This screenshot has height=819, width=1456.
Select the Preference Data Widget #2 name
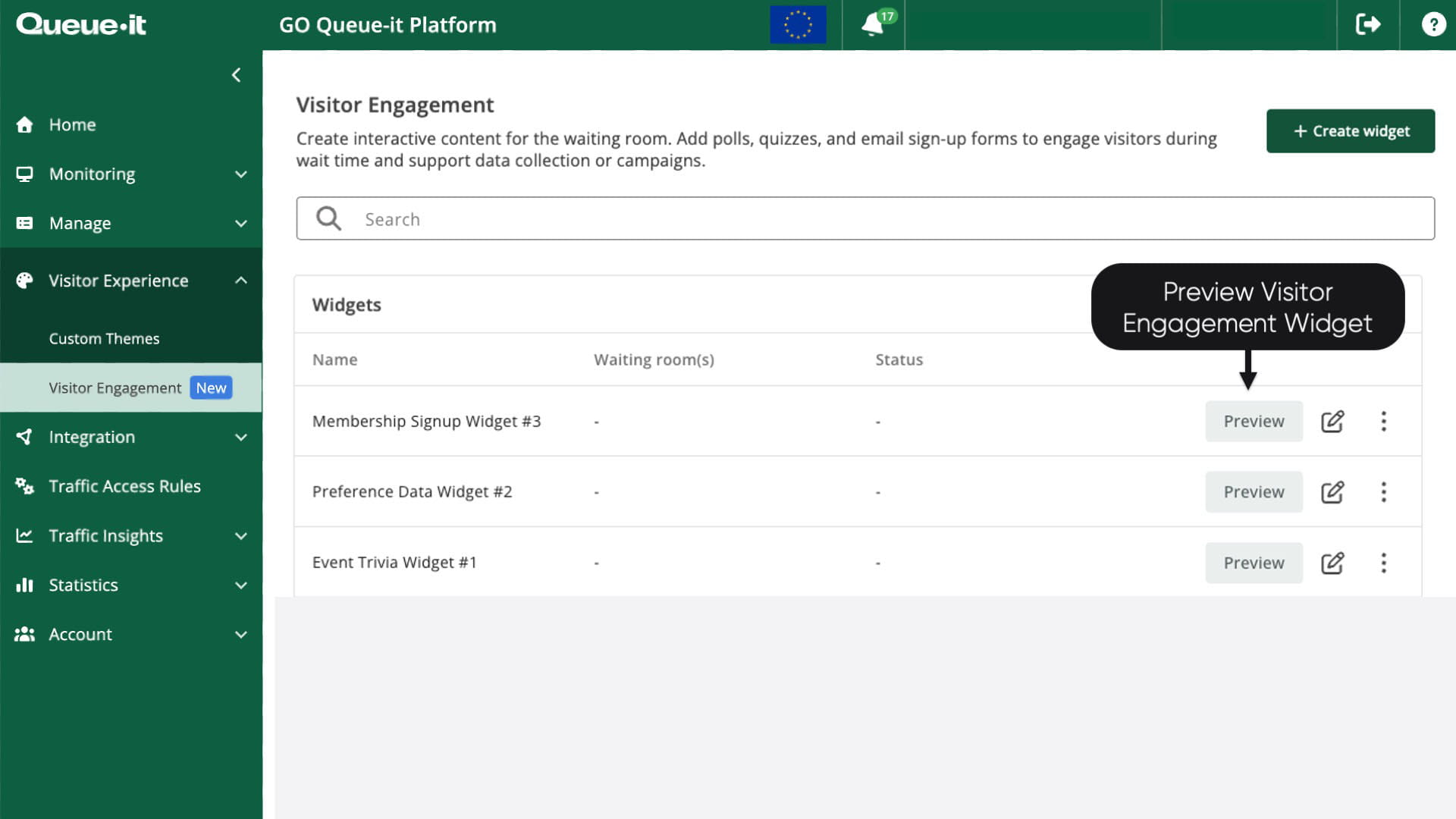click(412, 491)
